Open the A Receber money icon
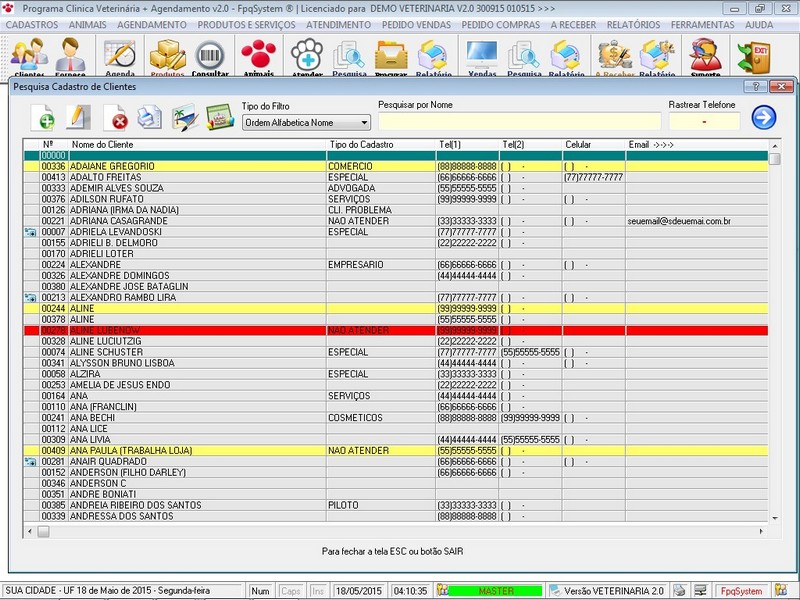 coord(614,56)
